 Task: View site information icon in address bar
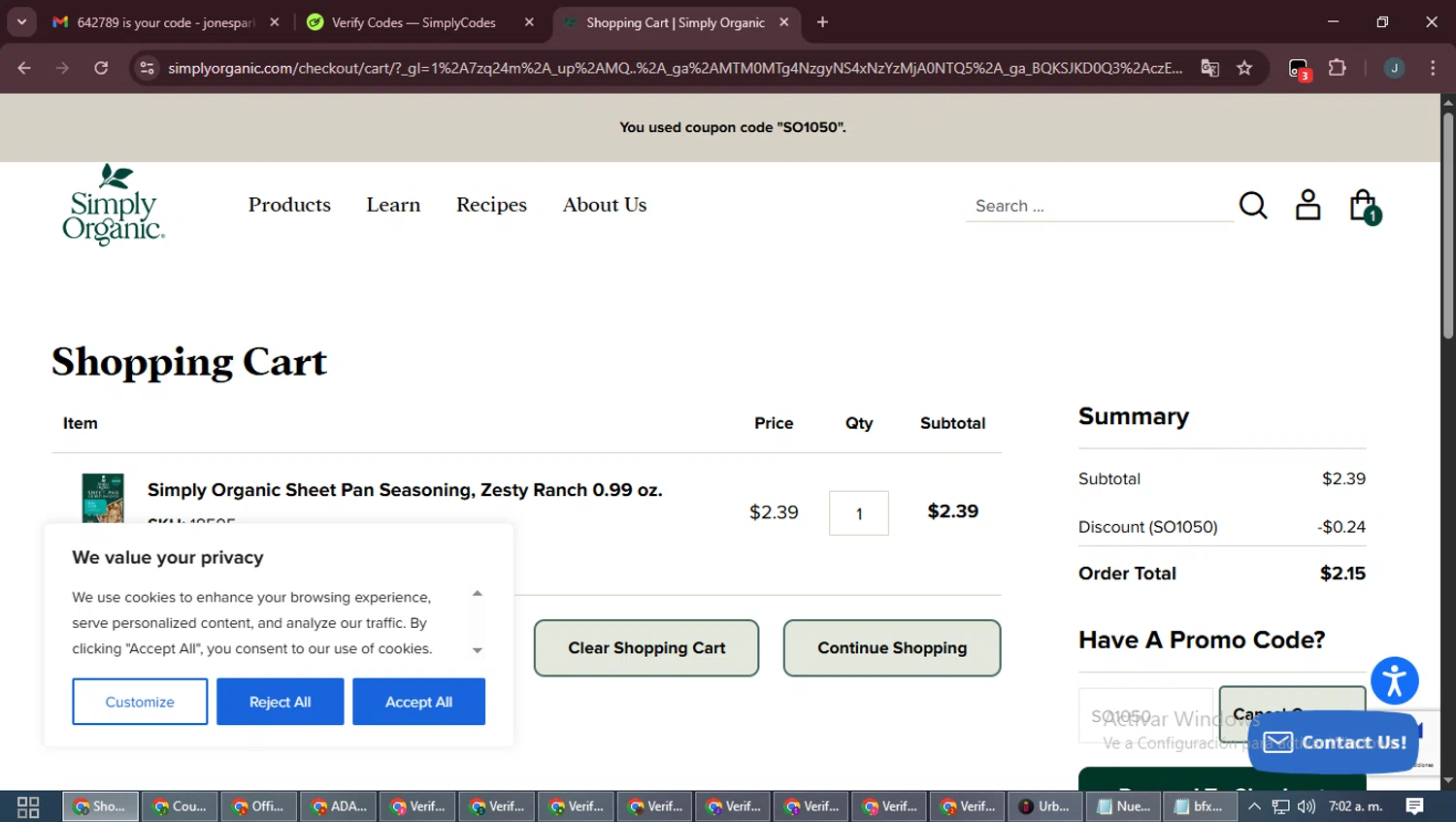147,68
